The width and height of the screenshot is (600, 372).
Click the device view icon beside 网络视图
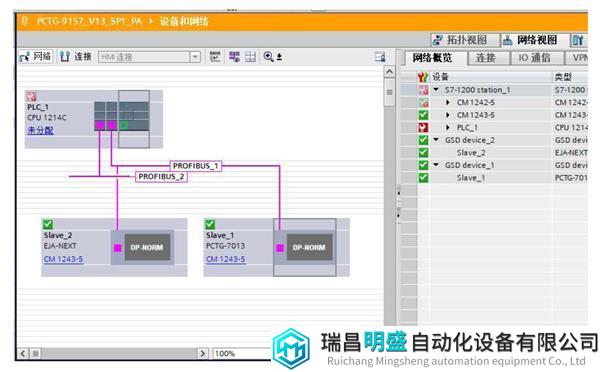[x=578, y=40]
